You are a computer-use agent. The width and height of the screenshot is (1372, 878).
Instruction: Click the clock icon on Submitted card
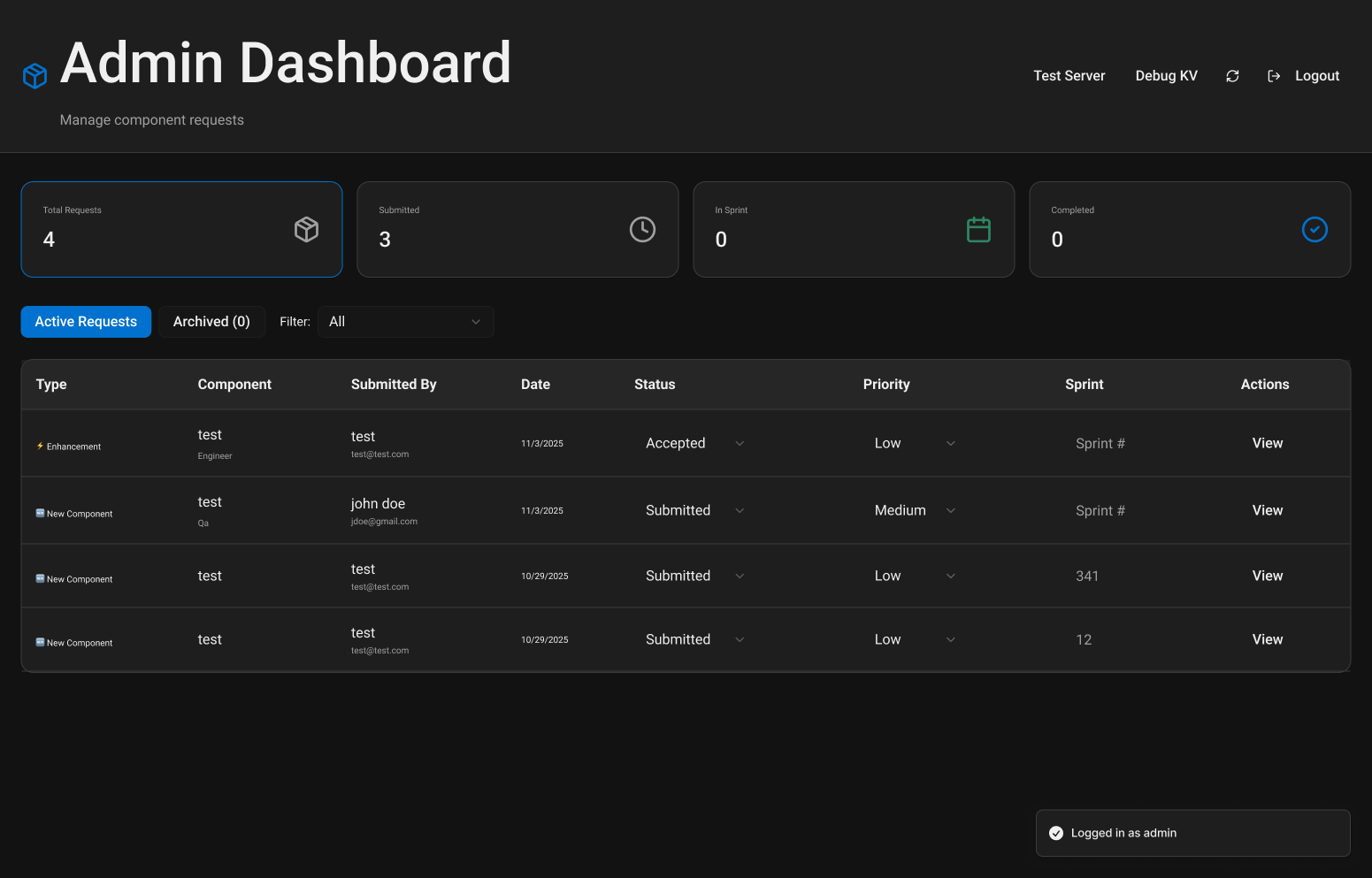point(642,229)
